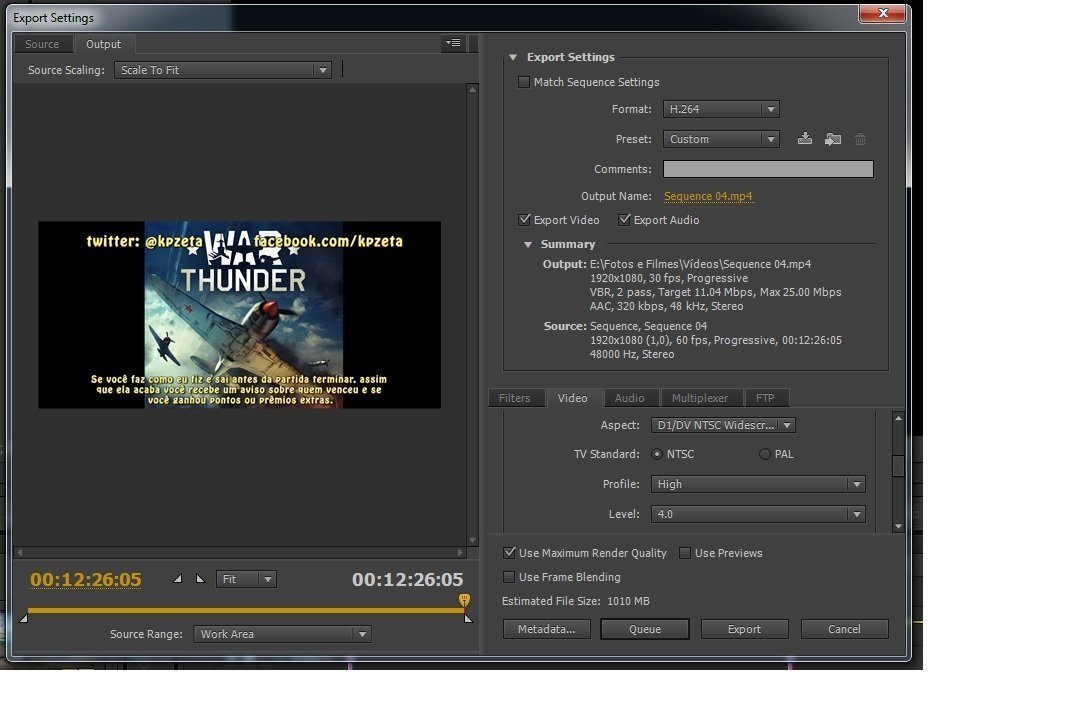Open the Audio tab
1080x720 pixels.
[630, 398]
